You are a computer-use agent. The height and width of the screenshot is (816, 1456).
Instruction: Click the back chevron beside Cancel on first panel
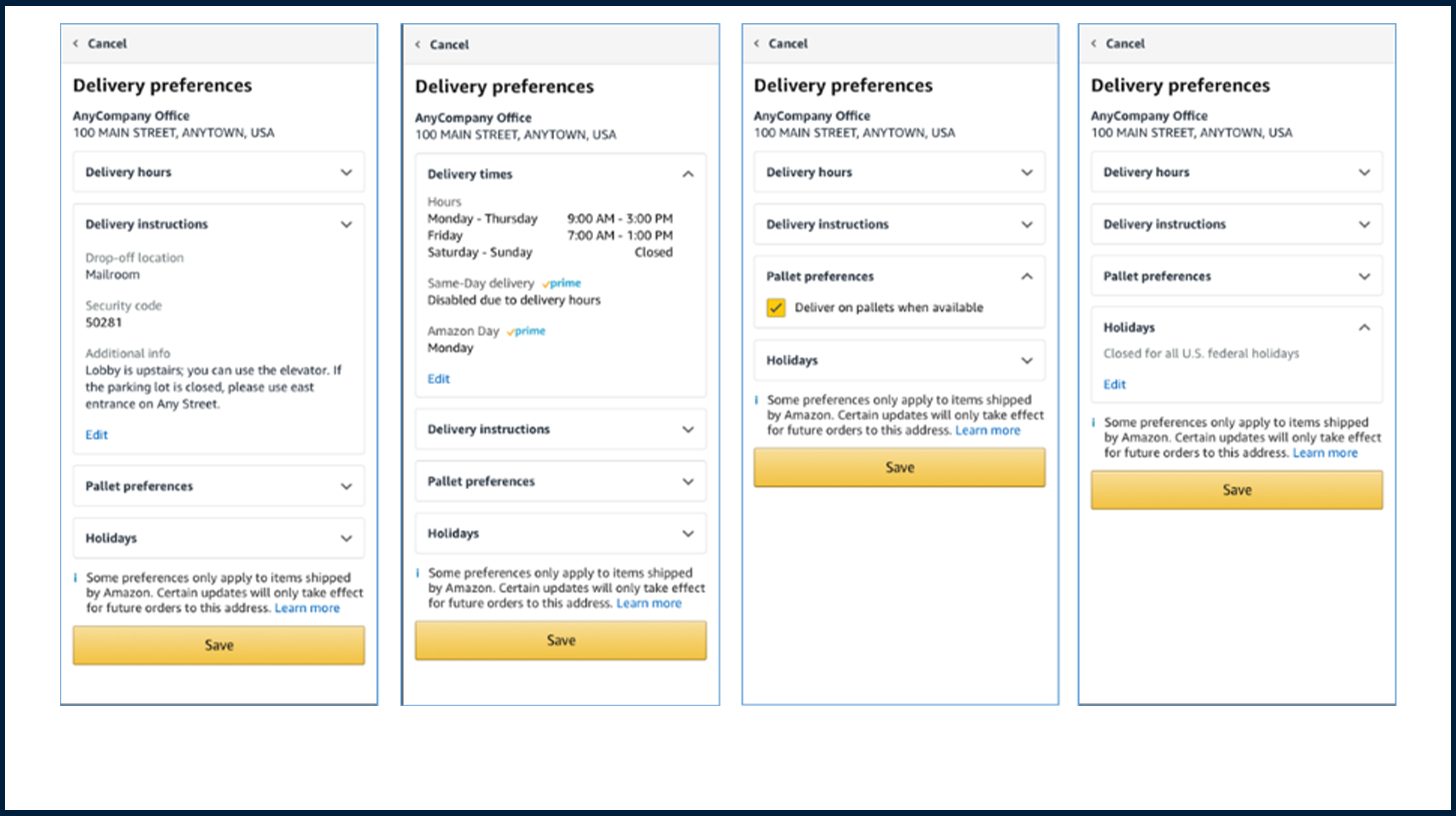74,43
